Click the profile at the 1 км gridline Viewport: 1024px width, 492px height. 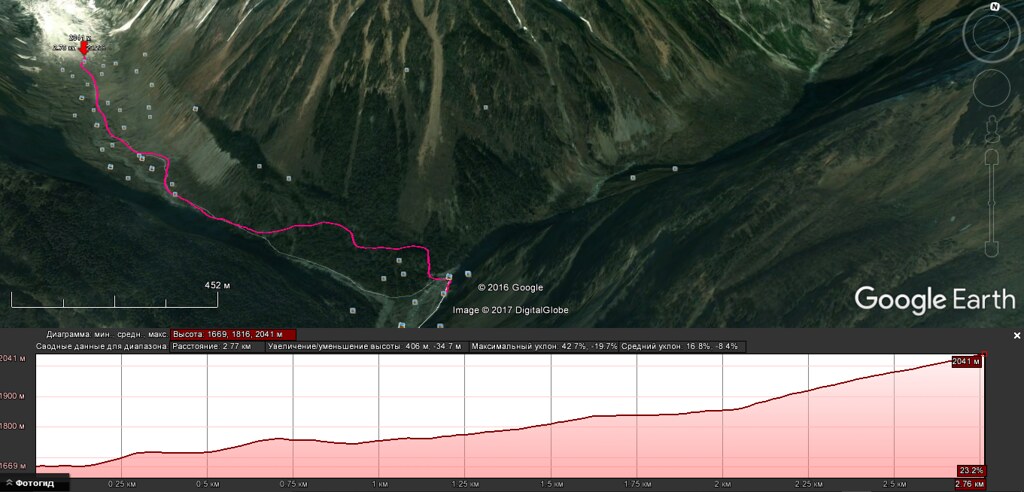pyautogui.click(x=379, y=440)
